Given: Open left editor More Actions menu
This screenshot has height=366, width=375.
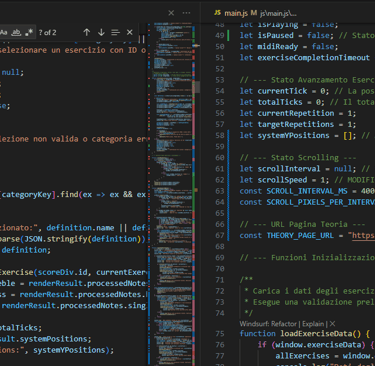Looking at the screenshot, I should (x=186, y=13).
